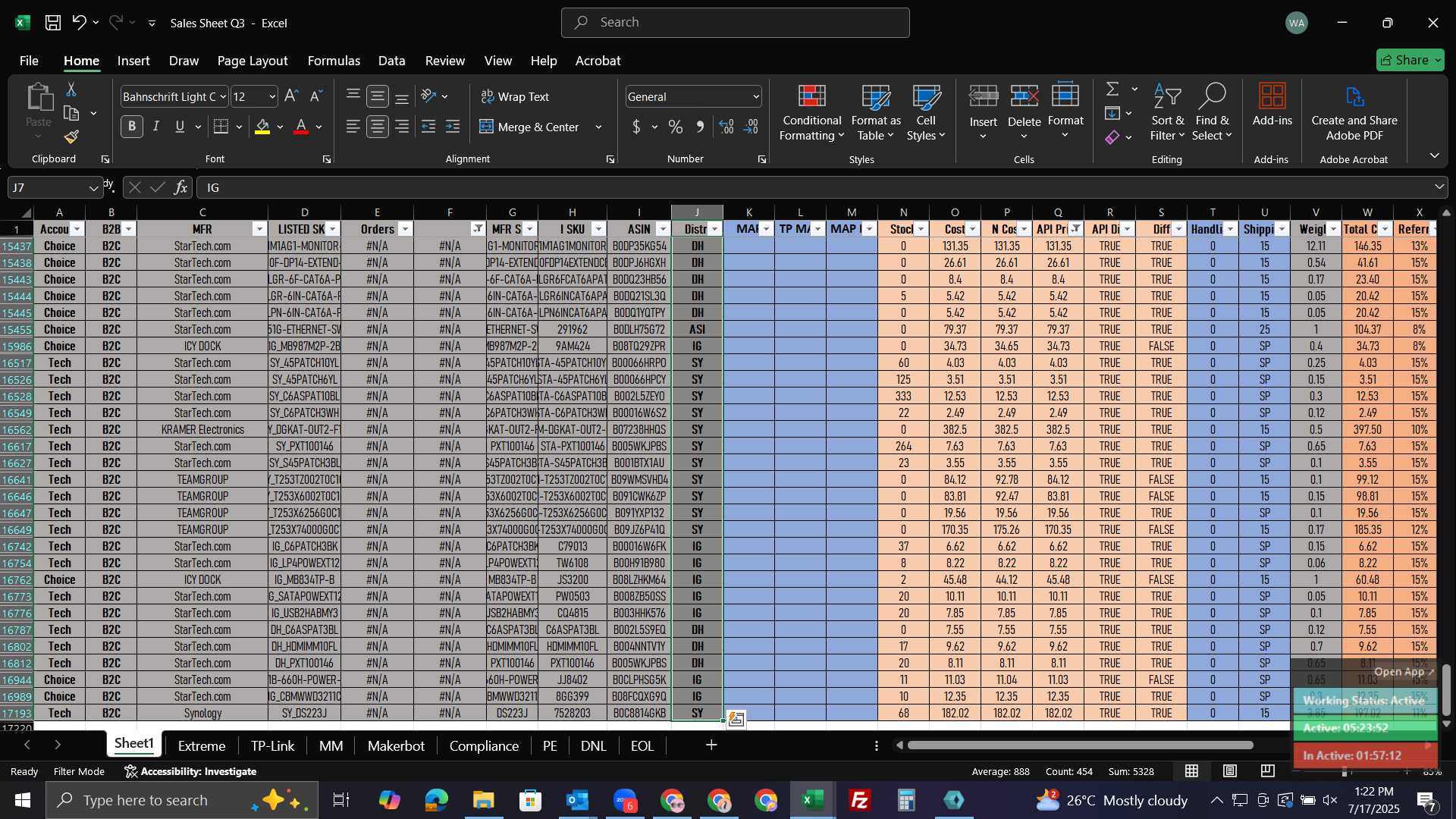
Task: Click the AutoSum sigma icon
Action: [x=1112, y=89]
